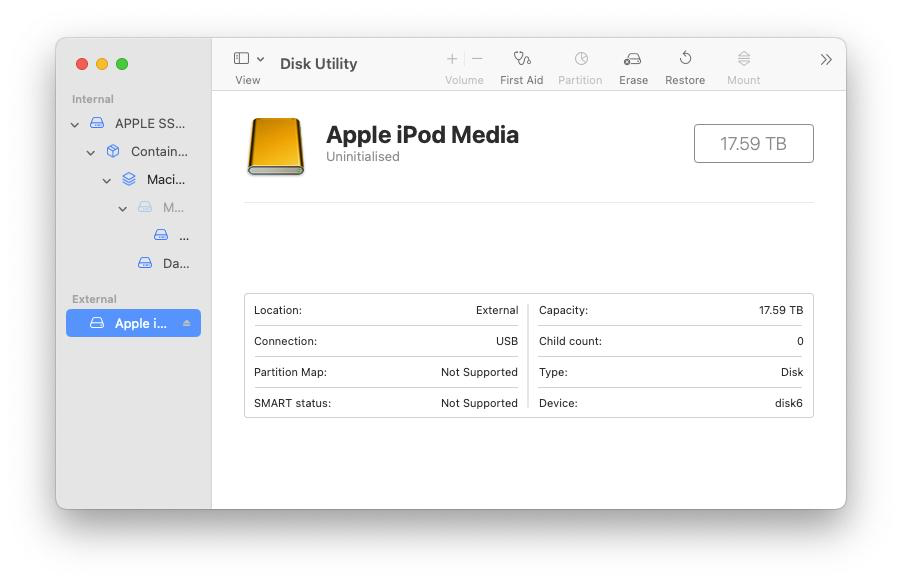Click the golden external drive icon
902x583 pixels.
[276, 146]
